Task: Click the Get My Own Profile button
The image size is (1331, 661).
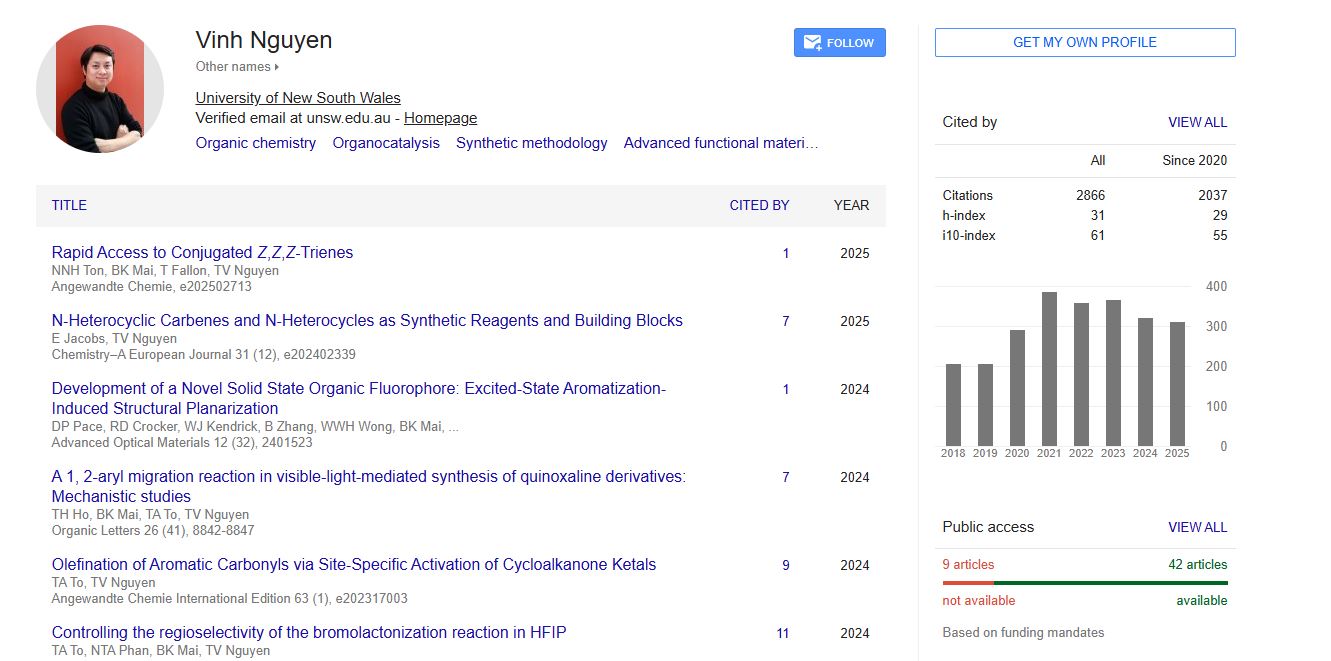Action: 1084,43
